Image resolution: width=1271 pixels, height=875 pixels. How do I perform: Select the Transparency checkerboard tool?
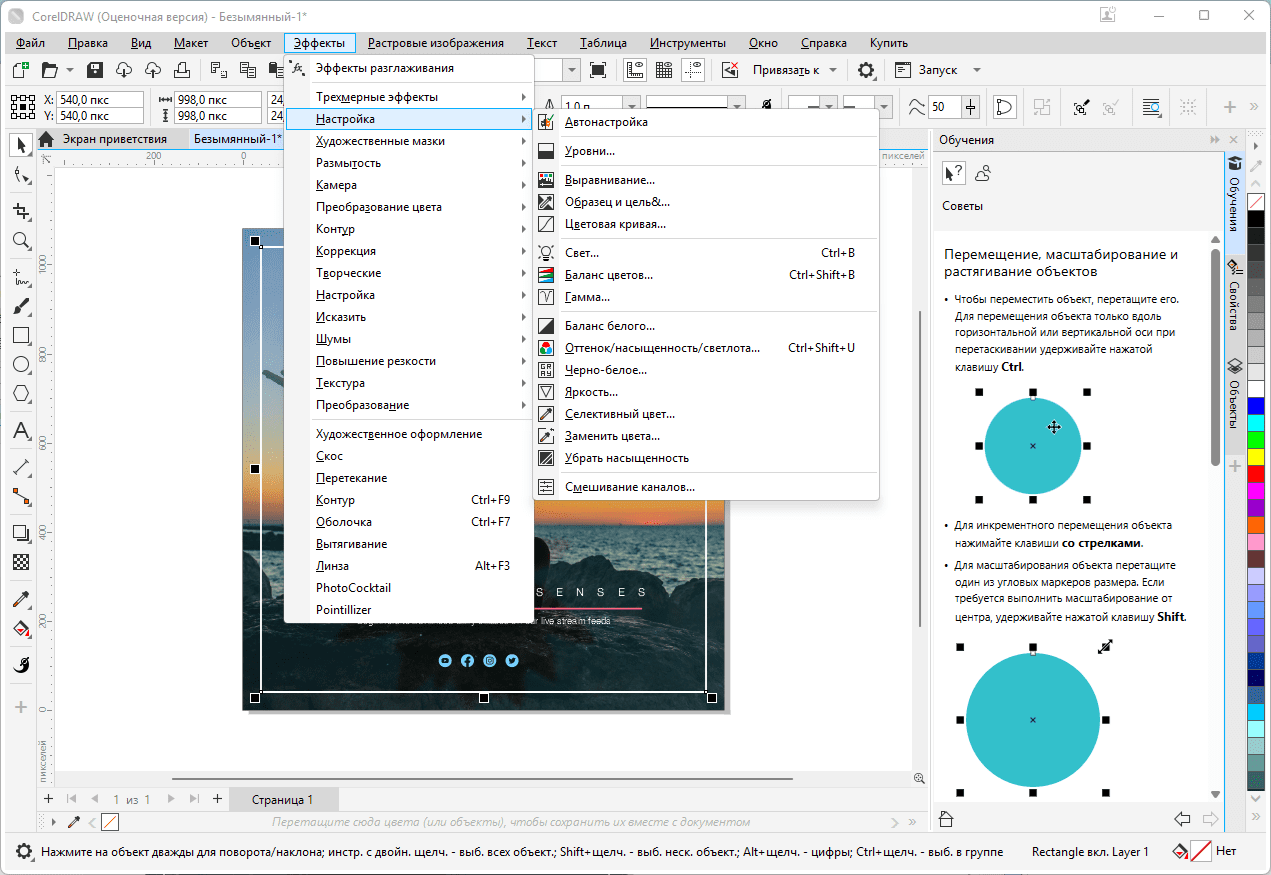tap(20, 562)
